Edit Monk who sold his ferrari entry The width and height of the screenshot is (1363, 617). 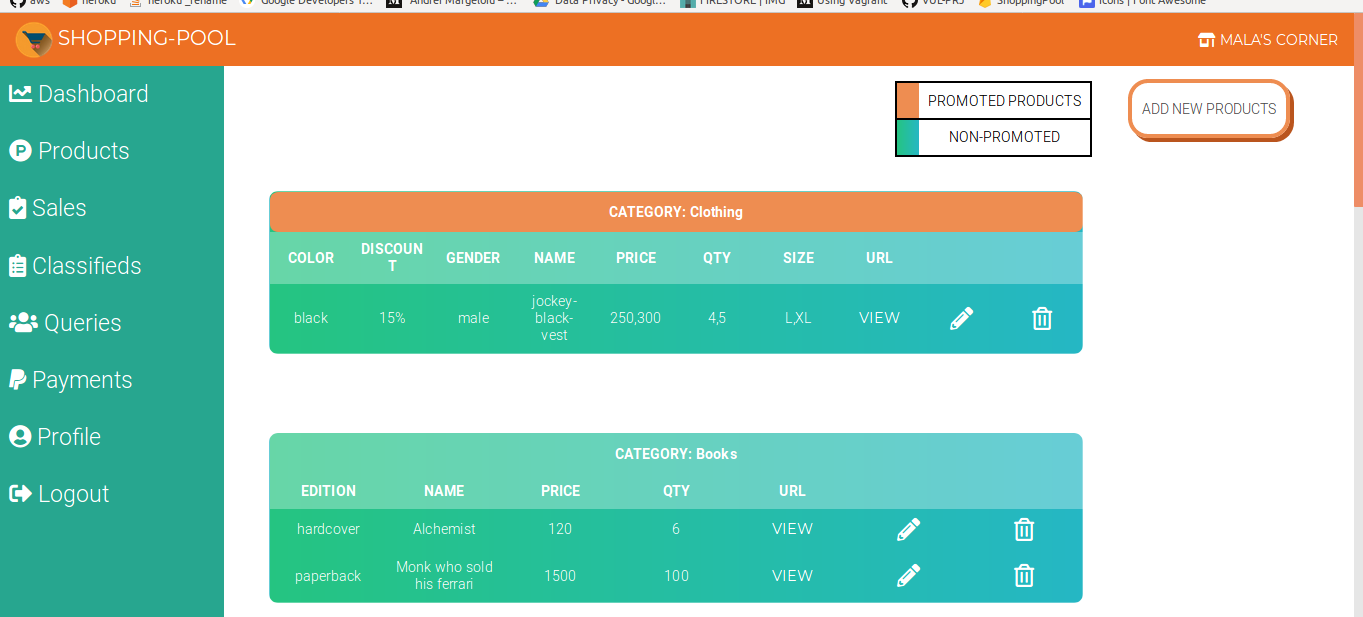(x=908, y=576)
